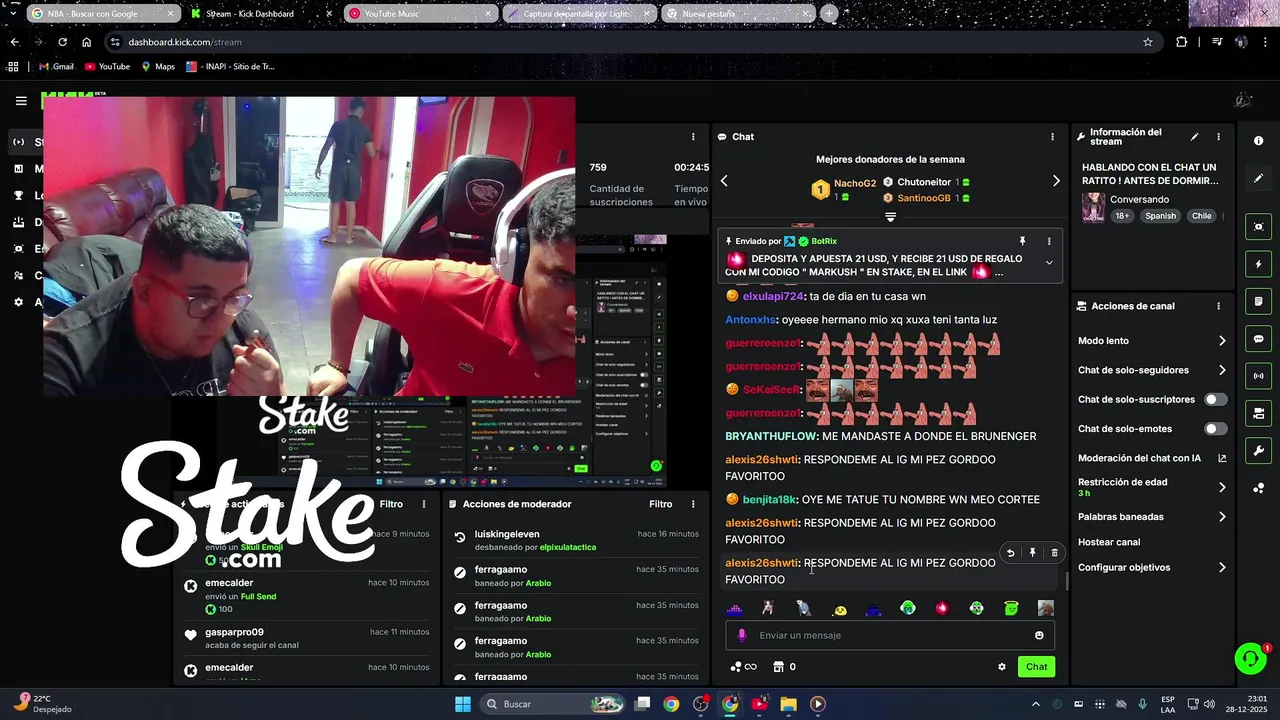Unpin the BotRix pinned message pin icon
The width and height of the screenshot is (1280, 720).
click(1022, 241)
